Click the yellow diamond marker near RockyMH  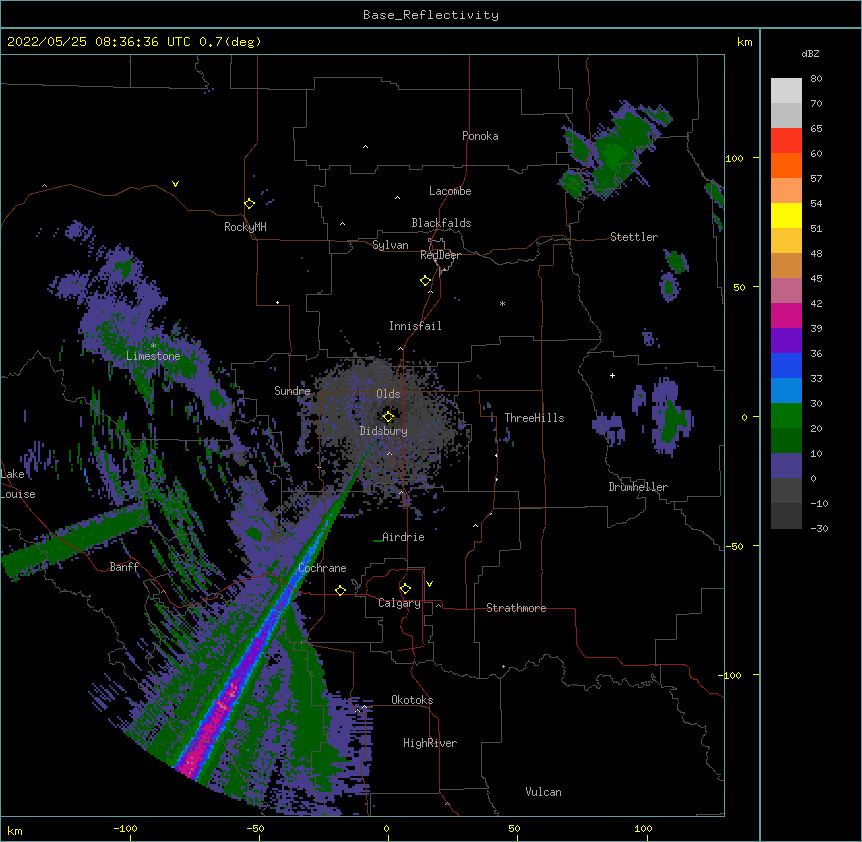[249, 204]
